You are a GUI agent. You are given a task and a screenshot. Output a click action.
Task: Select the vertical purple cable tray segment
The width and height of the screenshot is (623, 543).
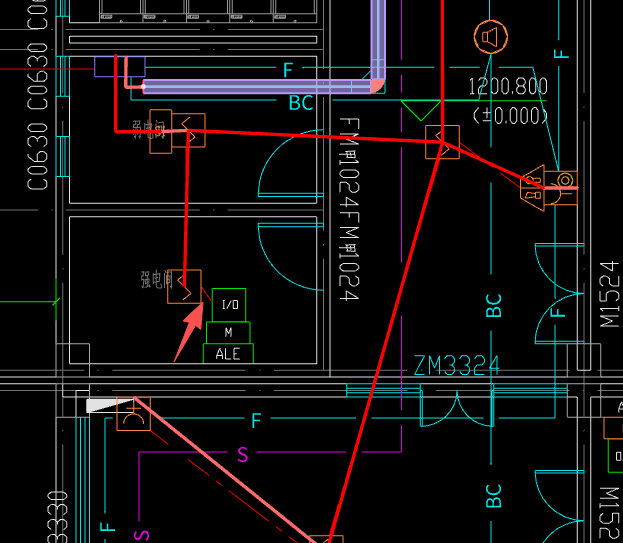(x=378, y=40)
